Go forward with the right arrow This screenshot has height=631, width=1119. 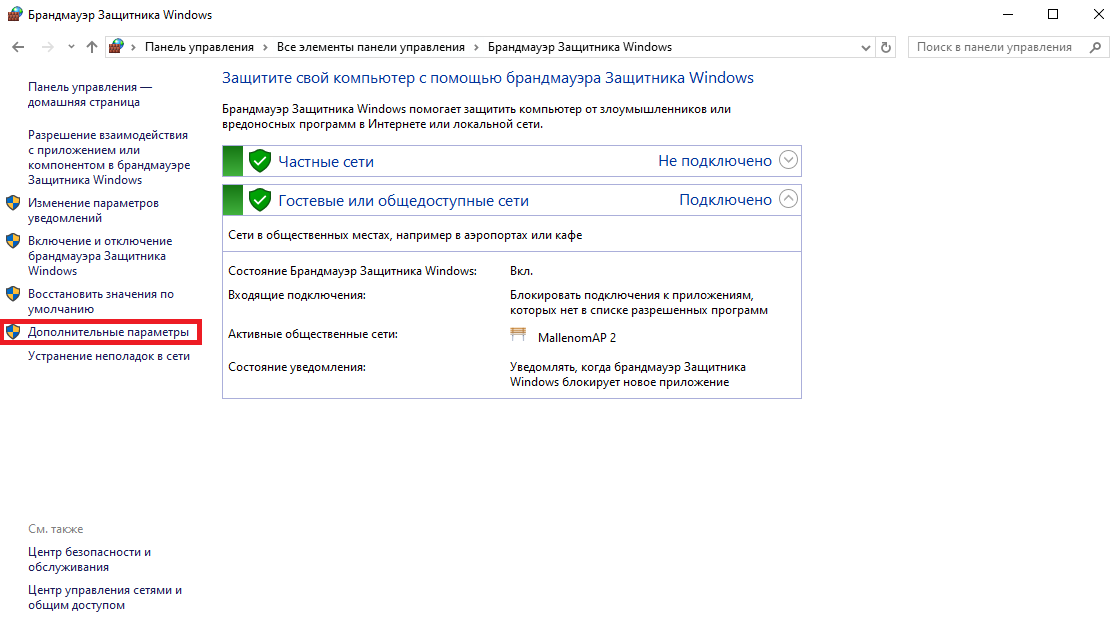point(48,47)
